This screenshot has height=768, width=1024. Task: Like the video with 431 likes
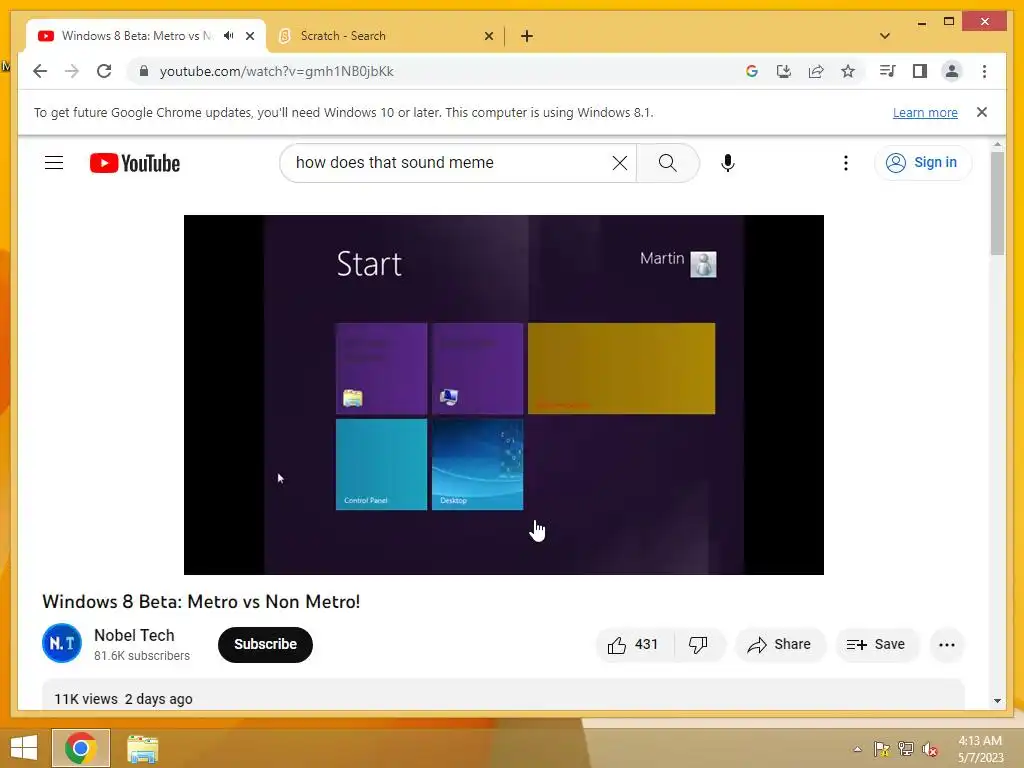pos(633,645)
